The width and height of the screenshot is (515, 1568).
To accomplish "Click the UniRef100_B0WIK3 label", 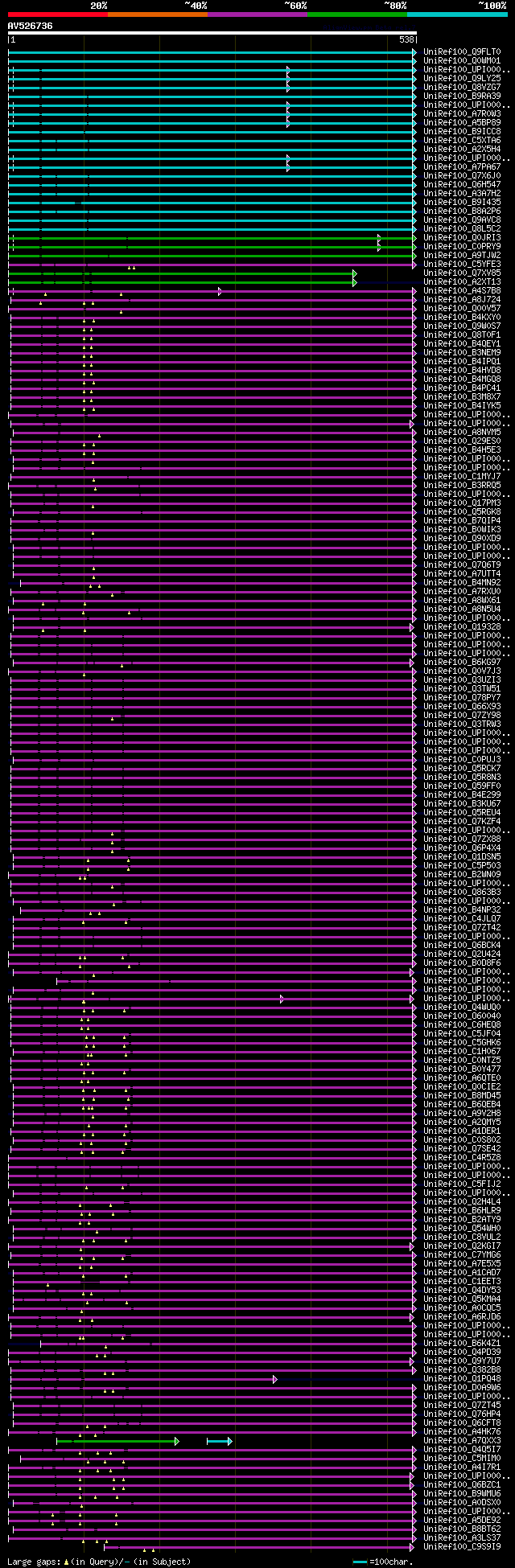I will (x=462, y=529).
